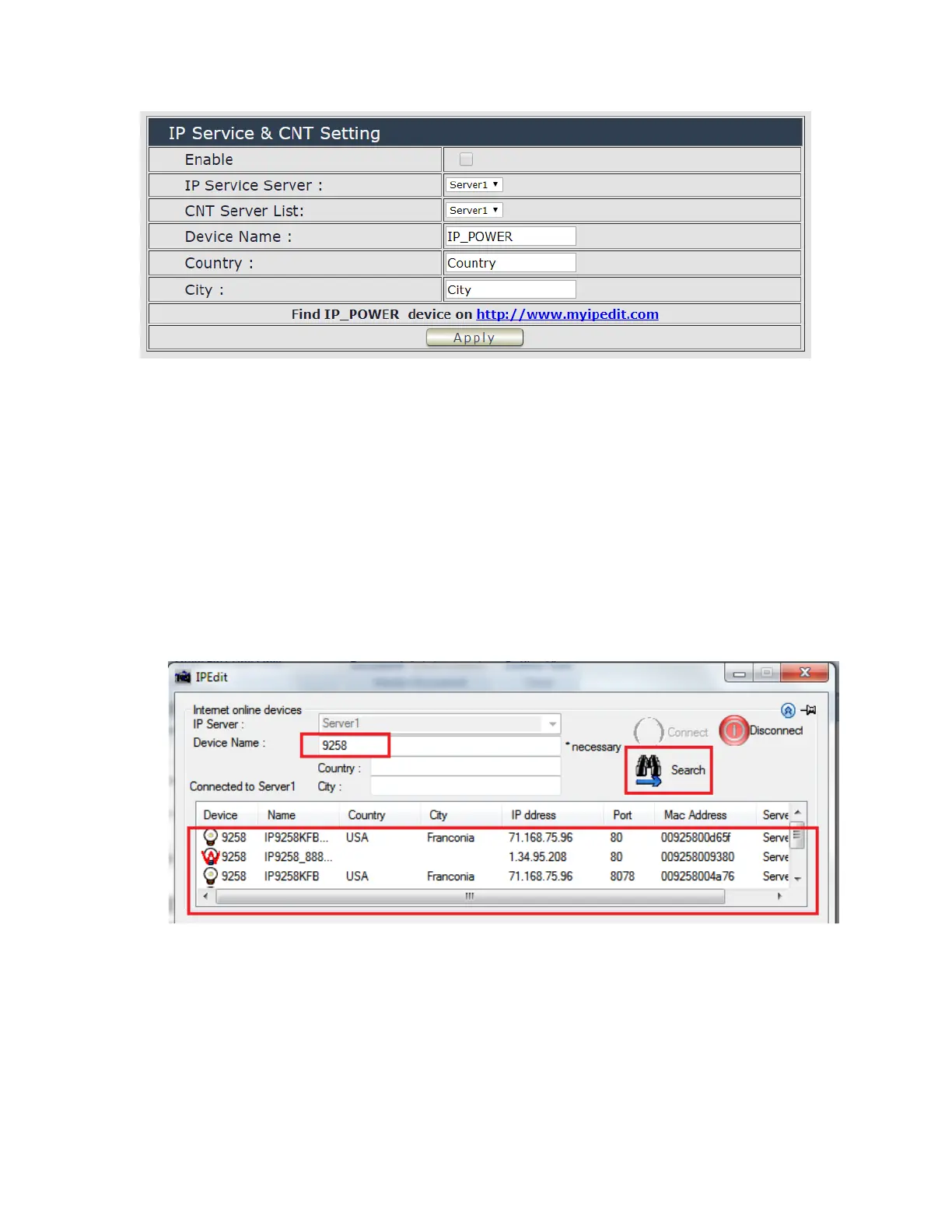
Task: Select the IP9258KFB... device name
Action: click(x=296, y=838)
